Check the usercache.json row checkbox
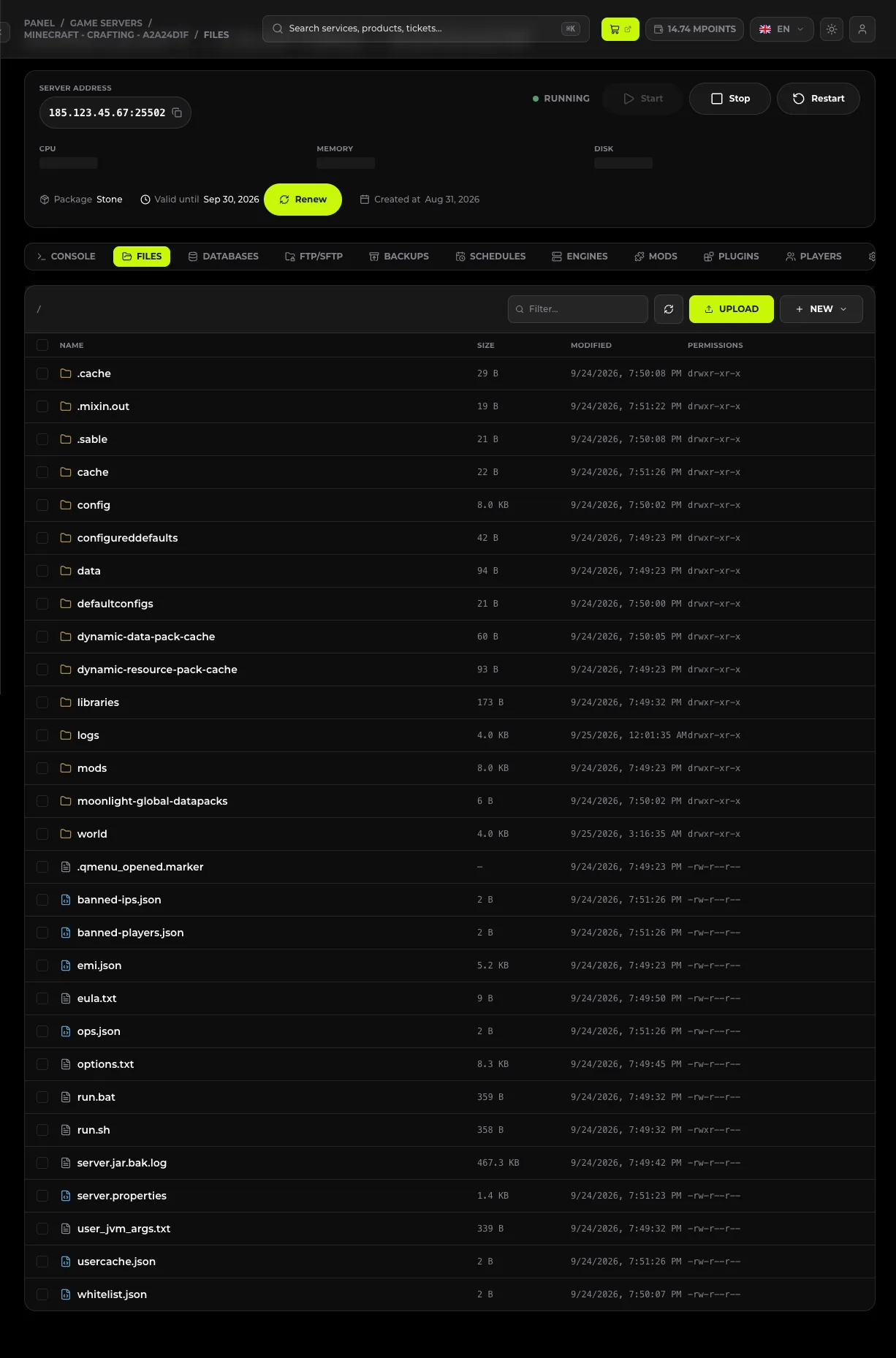The width and height of the screenshot is (896, 1358). click(42, 1262)
